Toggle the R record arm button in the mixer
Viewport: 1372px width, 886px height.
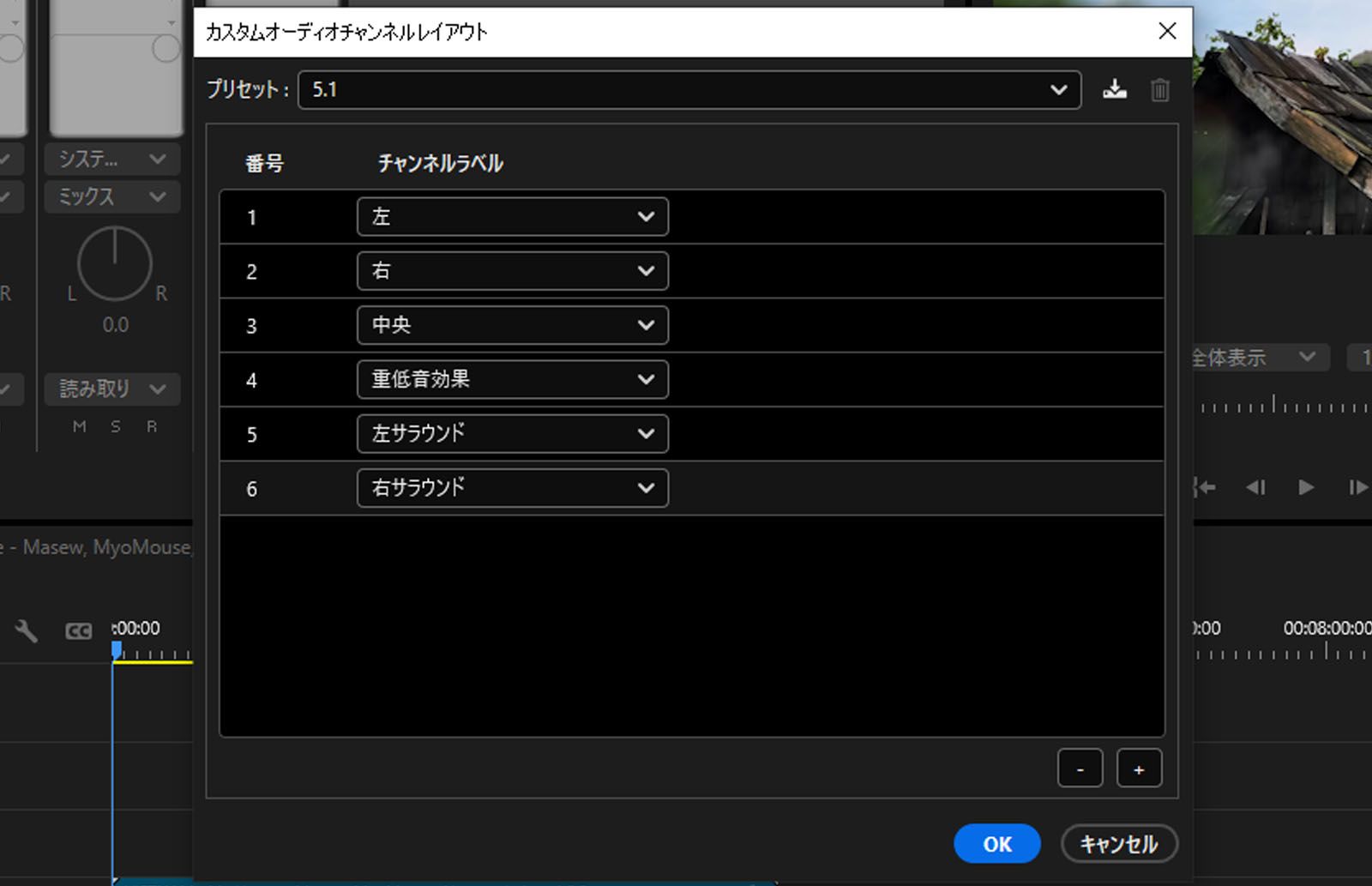click(151, 426)
